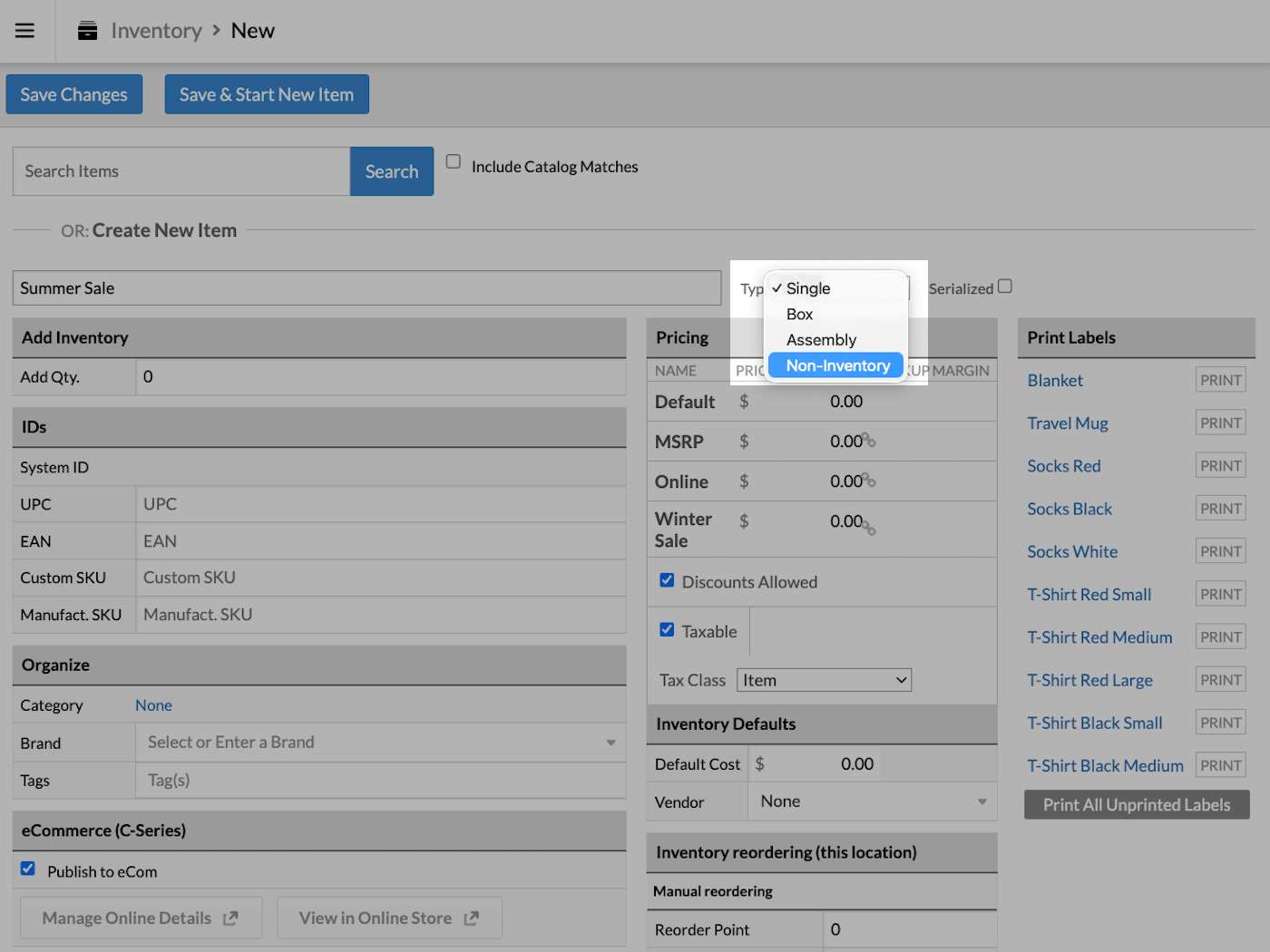Screen dimensions: 1270x952
Task: Focus the Search Items field
Action: [181, 171]
